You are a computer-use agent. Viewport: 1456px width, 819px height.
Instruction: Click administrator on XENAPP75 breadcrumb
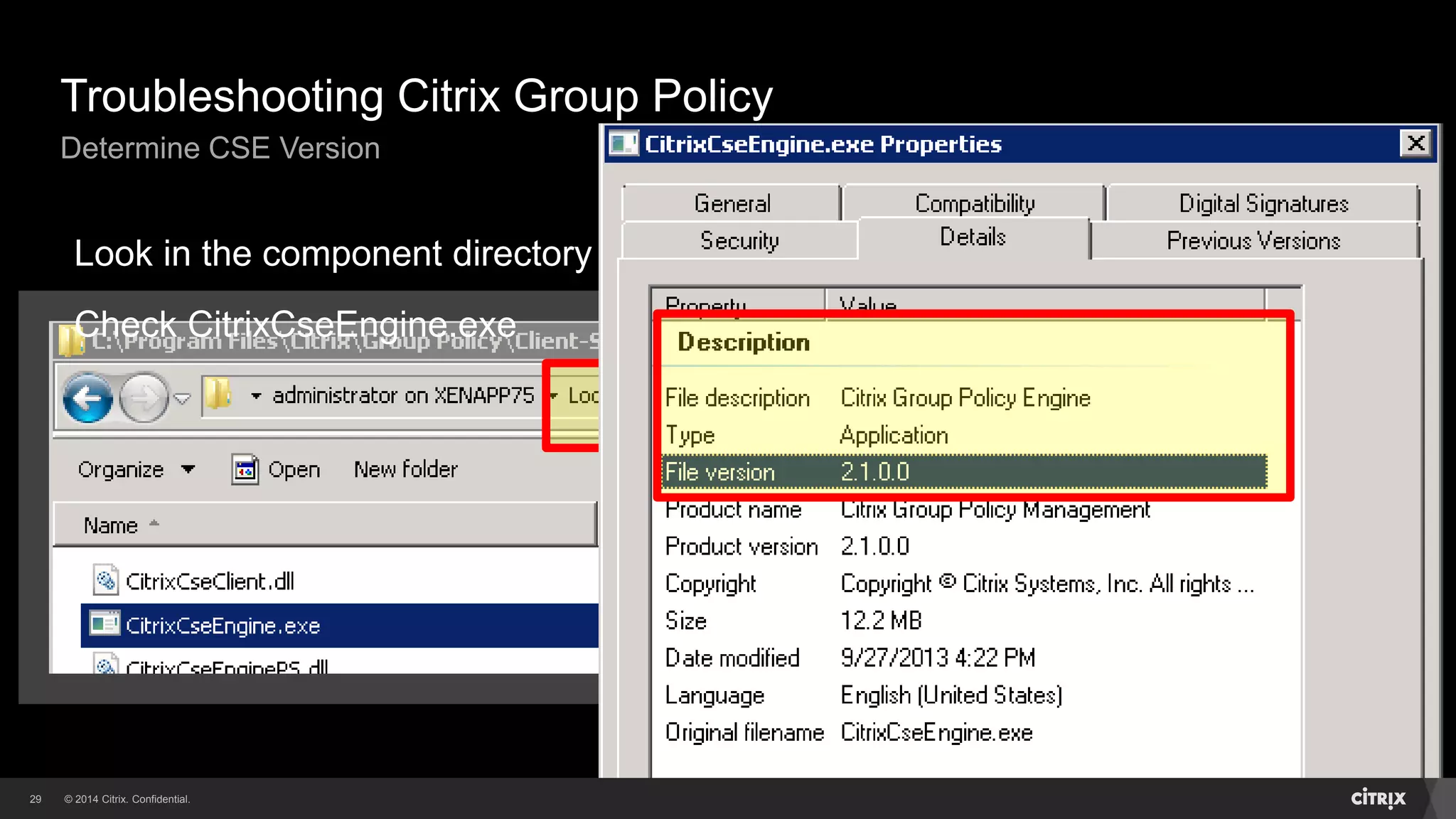[403, 395]
